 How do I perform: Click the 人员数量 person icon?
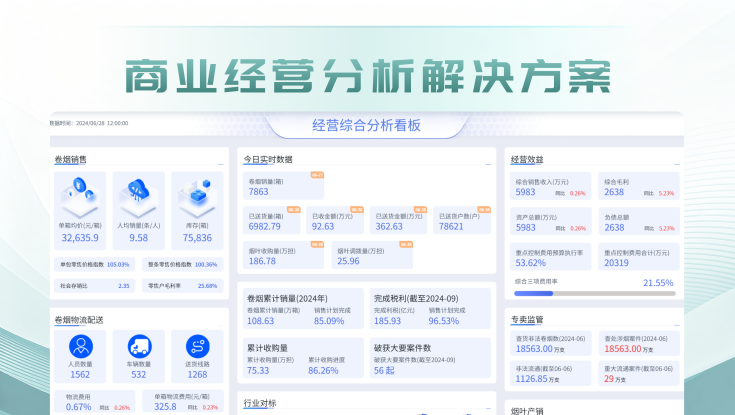click(80, 347)
